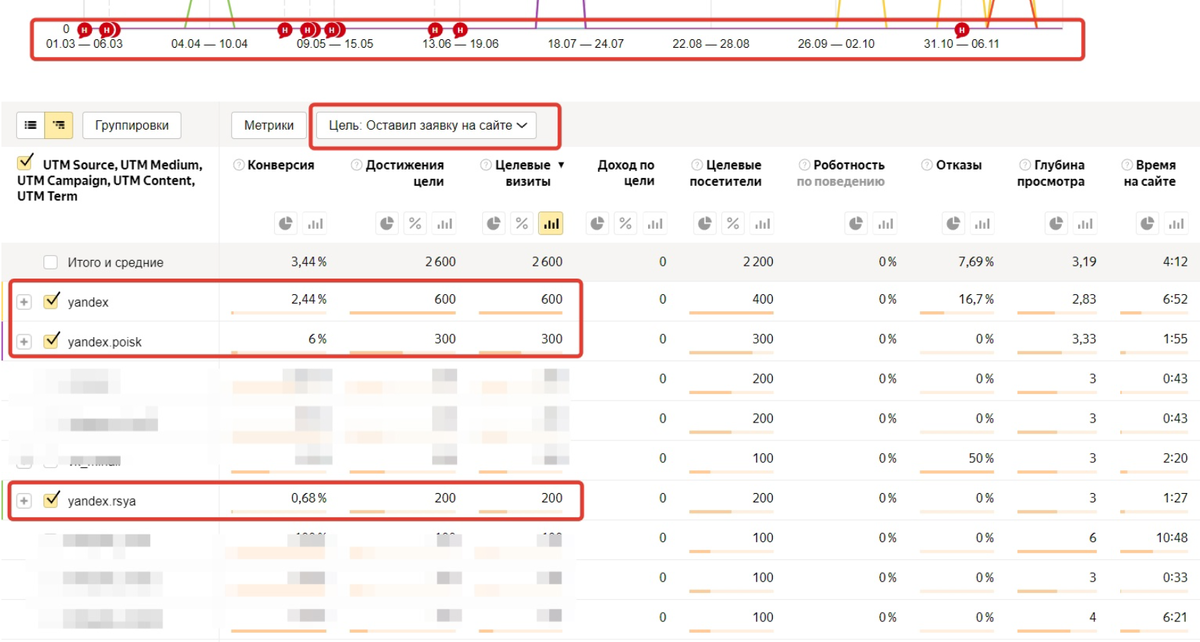
Task: Uncheck the yandex row checkbox
Action: tap(51, 301)
